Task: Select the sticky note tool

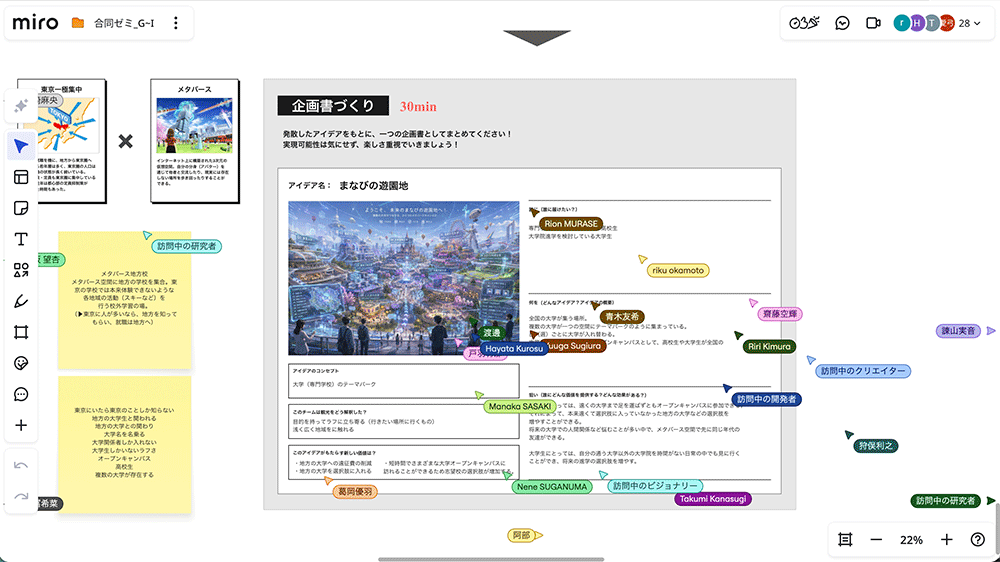Action: (x=21, y=208)
